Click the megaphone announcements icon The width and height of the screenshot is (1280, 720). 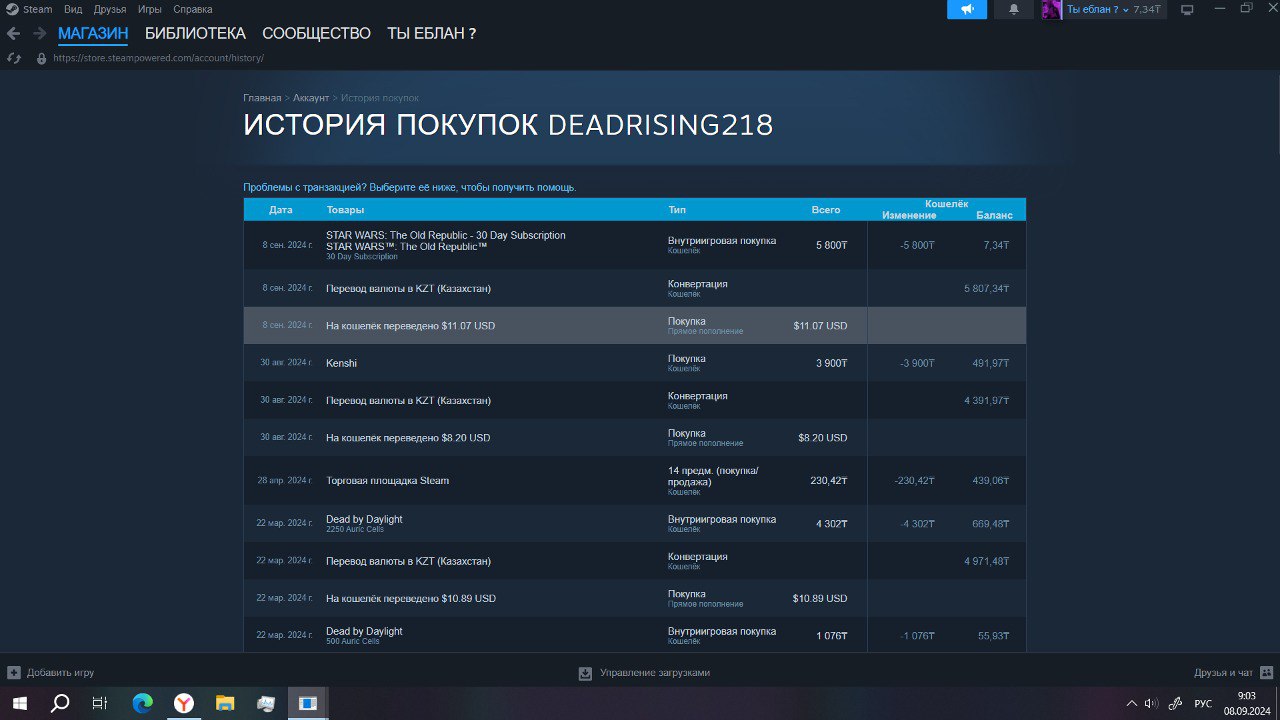[x=967, y=9]
